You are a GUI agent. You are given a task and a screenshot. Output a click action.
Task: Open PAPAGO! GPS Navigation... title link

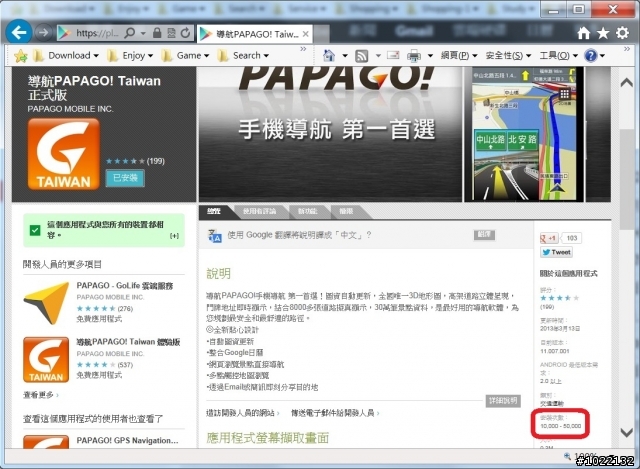(x=127, y=440)
